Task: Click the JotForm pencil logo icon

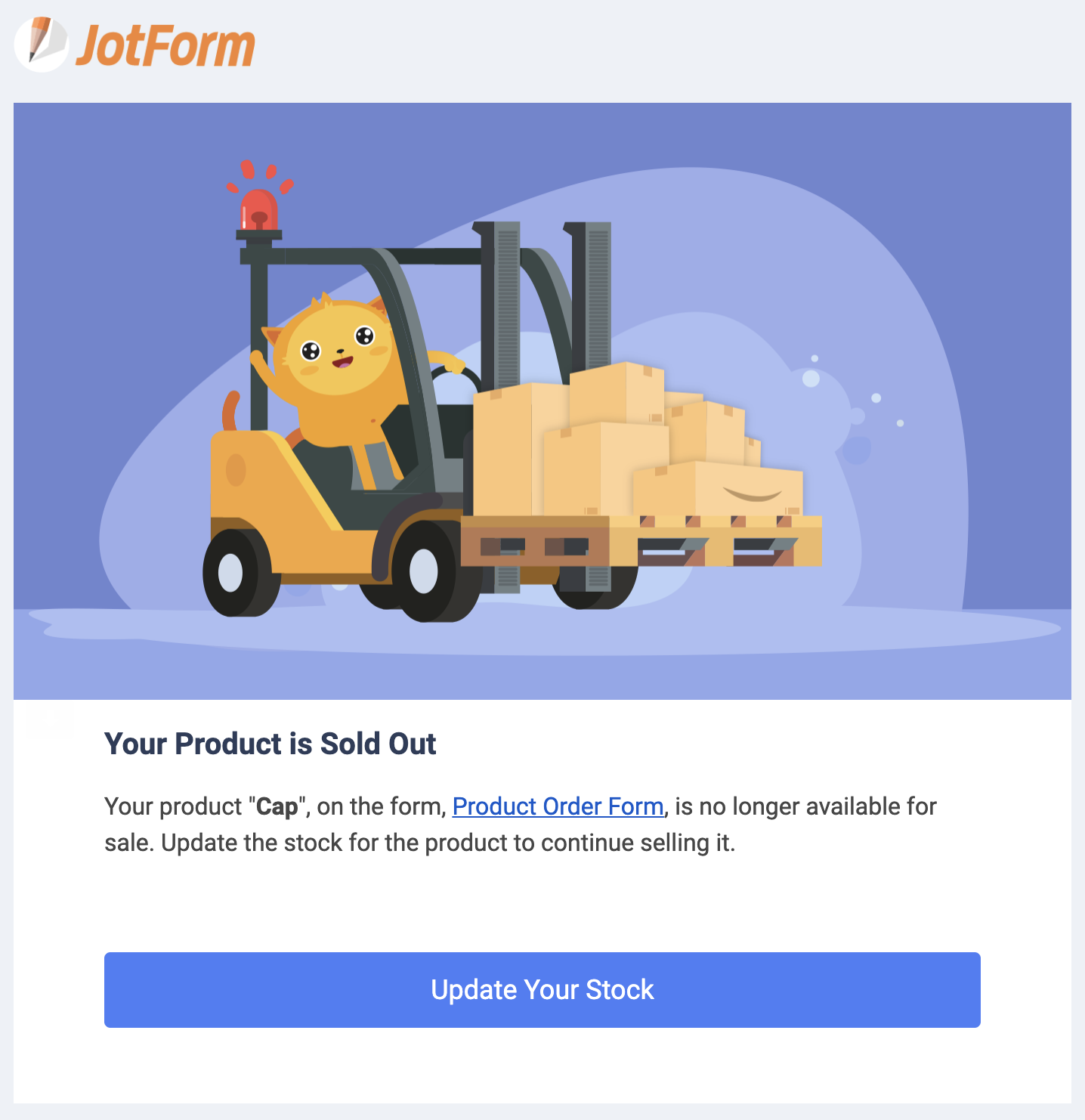Action: point(43,45)
